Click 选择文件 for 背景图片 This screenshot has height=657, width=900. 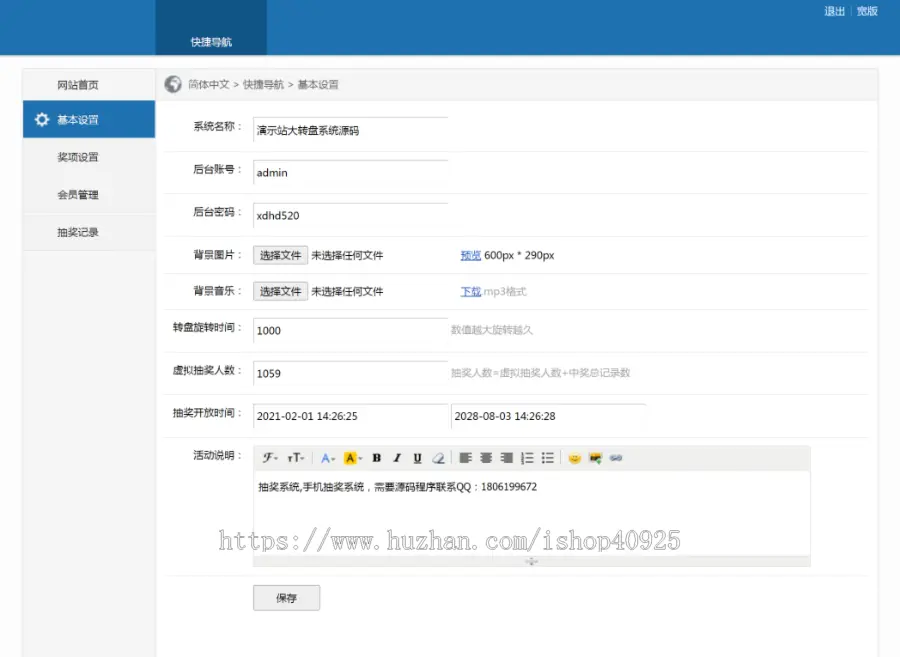pyautogui.click(x=281, y=255)
